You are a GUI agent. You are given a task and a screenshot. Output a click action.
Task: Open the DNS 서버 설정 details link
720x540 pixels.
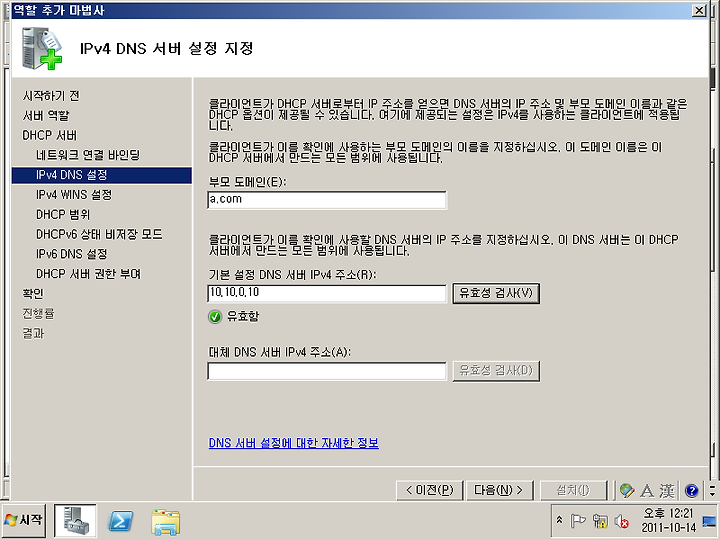[x=293, y=443]
